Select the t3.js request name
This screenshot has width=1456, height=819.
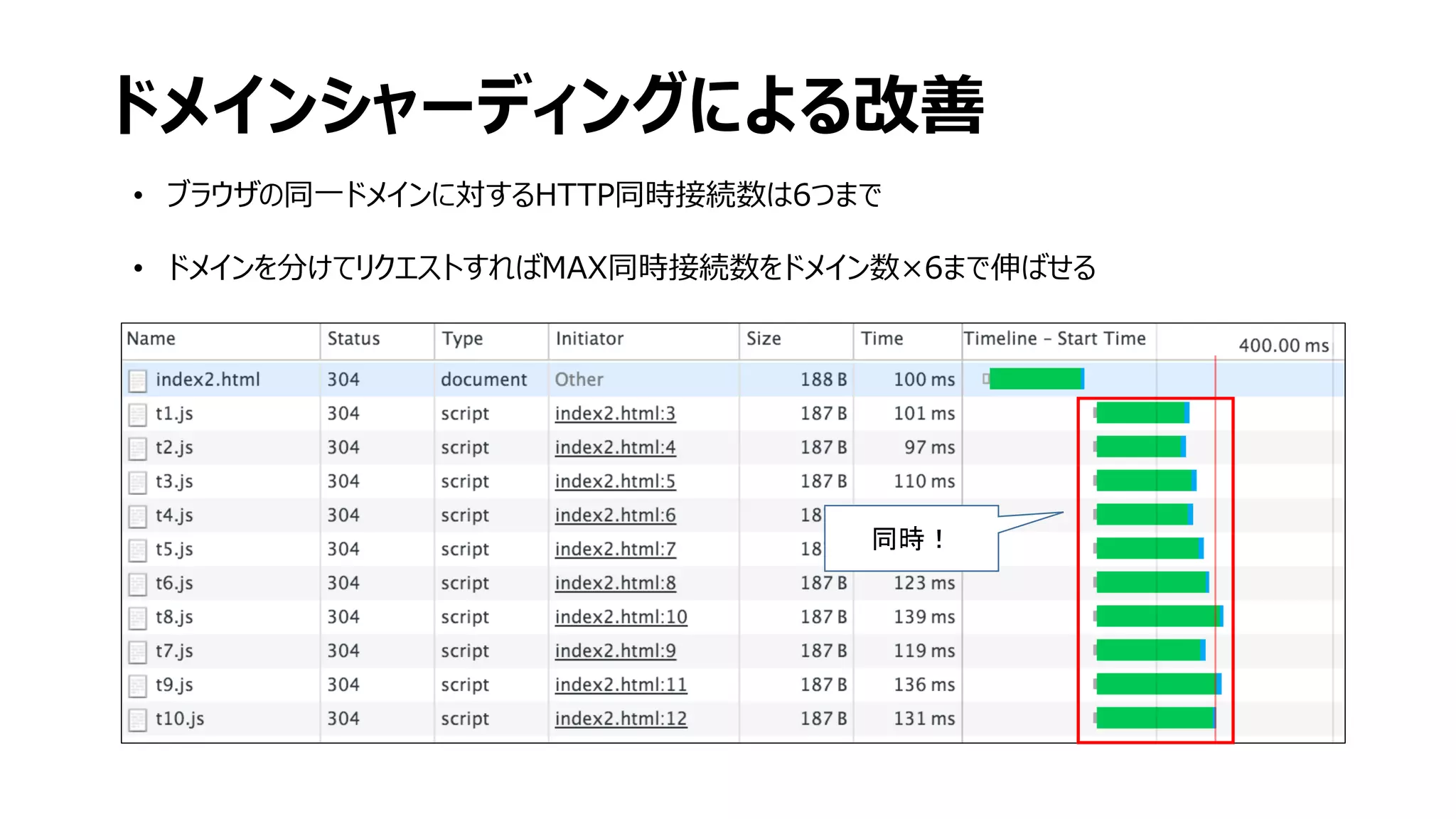174,482
